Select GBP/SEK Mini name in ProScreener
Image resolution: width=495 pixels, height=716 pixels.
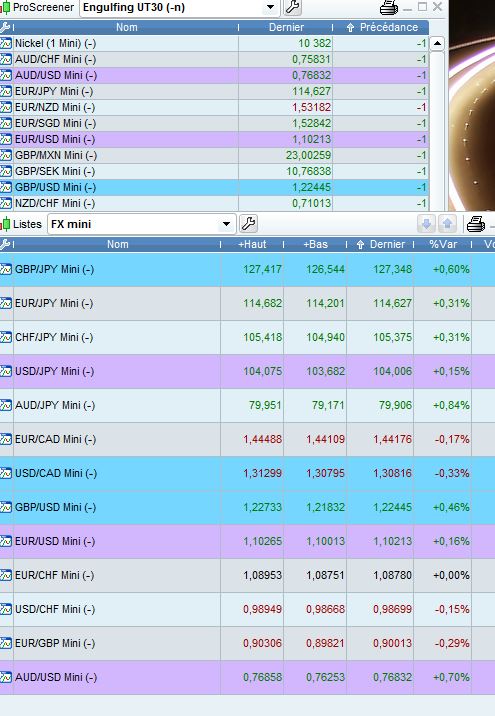click(55, 171)
